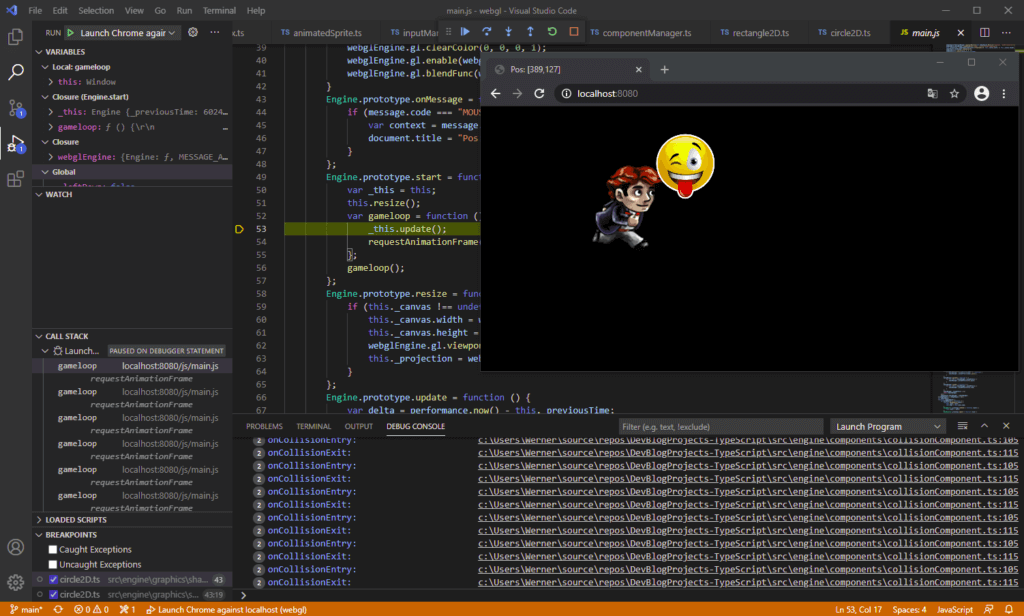The width and height of the screenshot is (1024, 616).
Task: Click main* branch in the status bar
Action: click(27, 608)
